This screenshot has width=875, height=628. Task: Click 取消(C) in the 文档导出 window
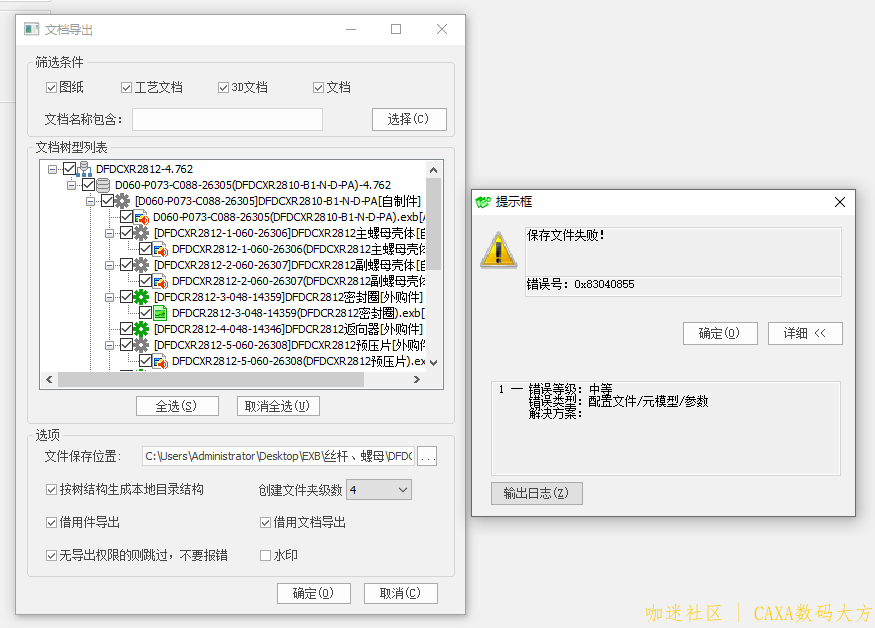click(400, 593)
